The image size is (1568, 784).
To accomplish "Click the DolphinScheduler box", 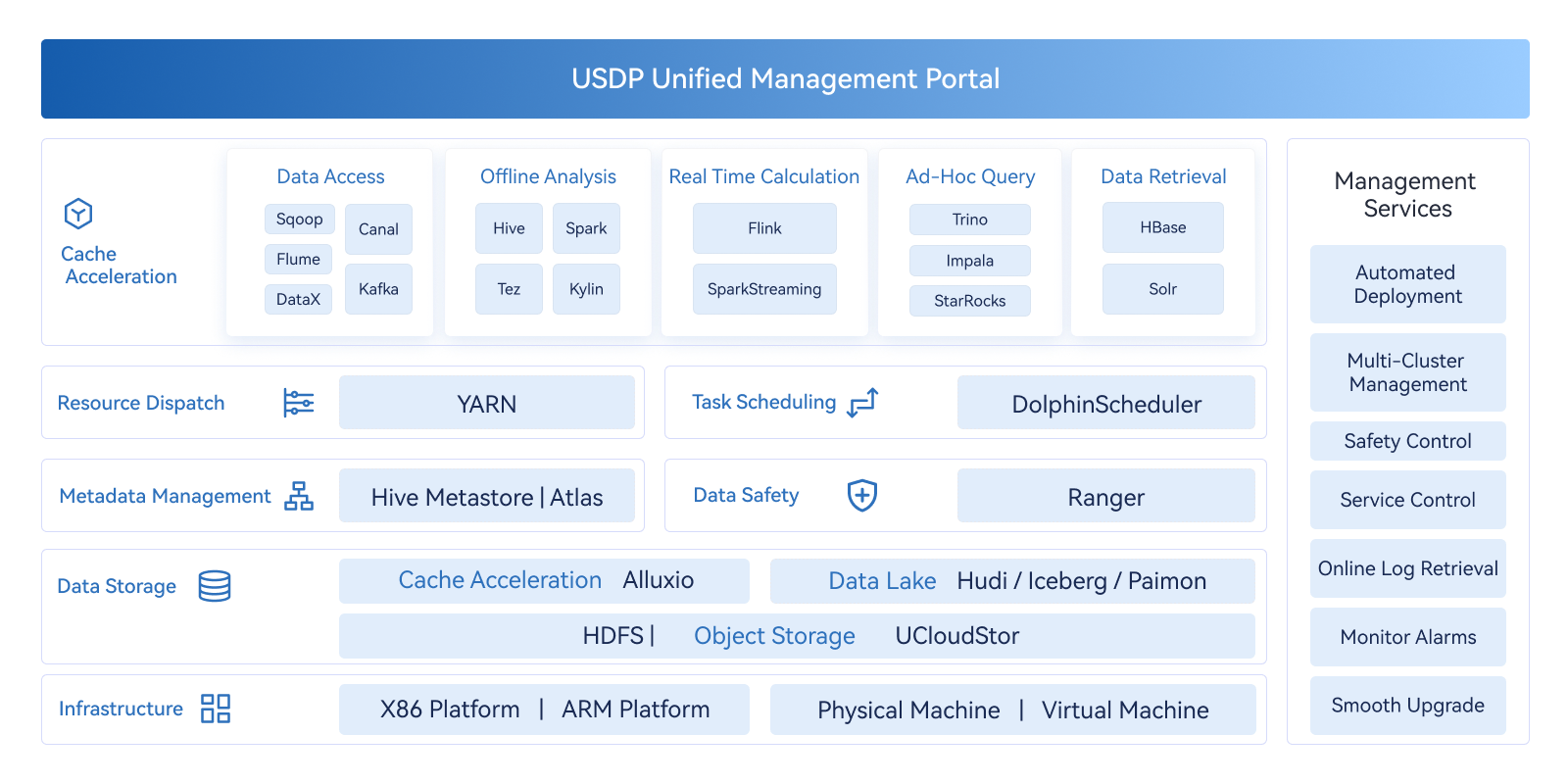I will [1106, 403].
